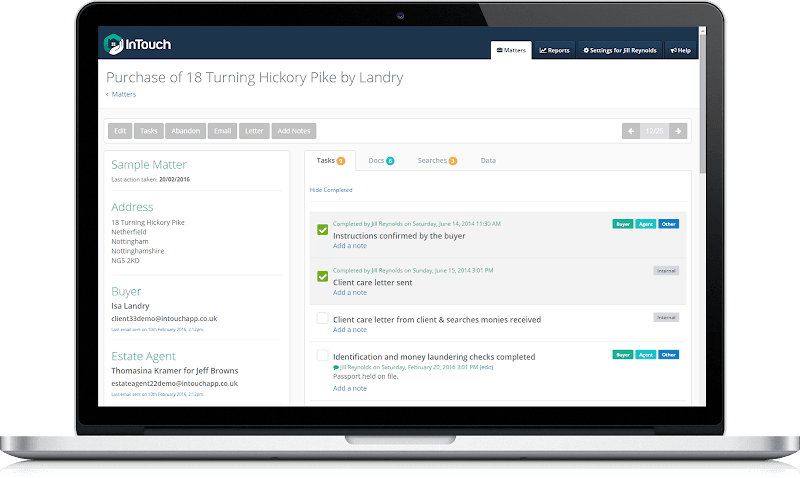Click buyer email client33demo@intouchapp.co.uk
Image resolution: width=800 pixels, height=478 pixels.
164,319
